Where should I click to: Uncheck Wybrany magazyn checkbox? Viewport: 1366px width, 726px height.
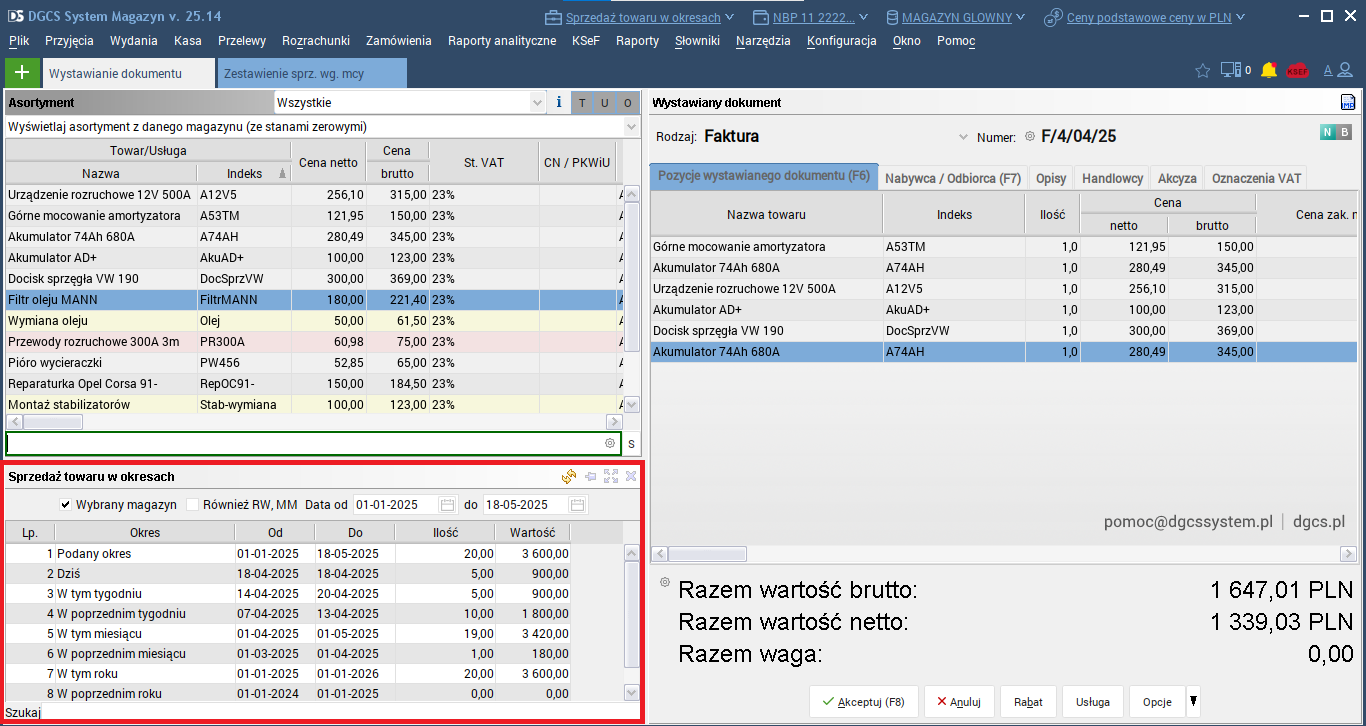point(66,505)
